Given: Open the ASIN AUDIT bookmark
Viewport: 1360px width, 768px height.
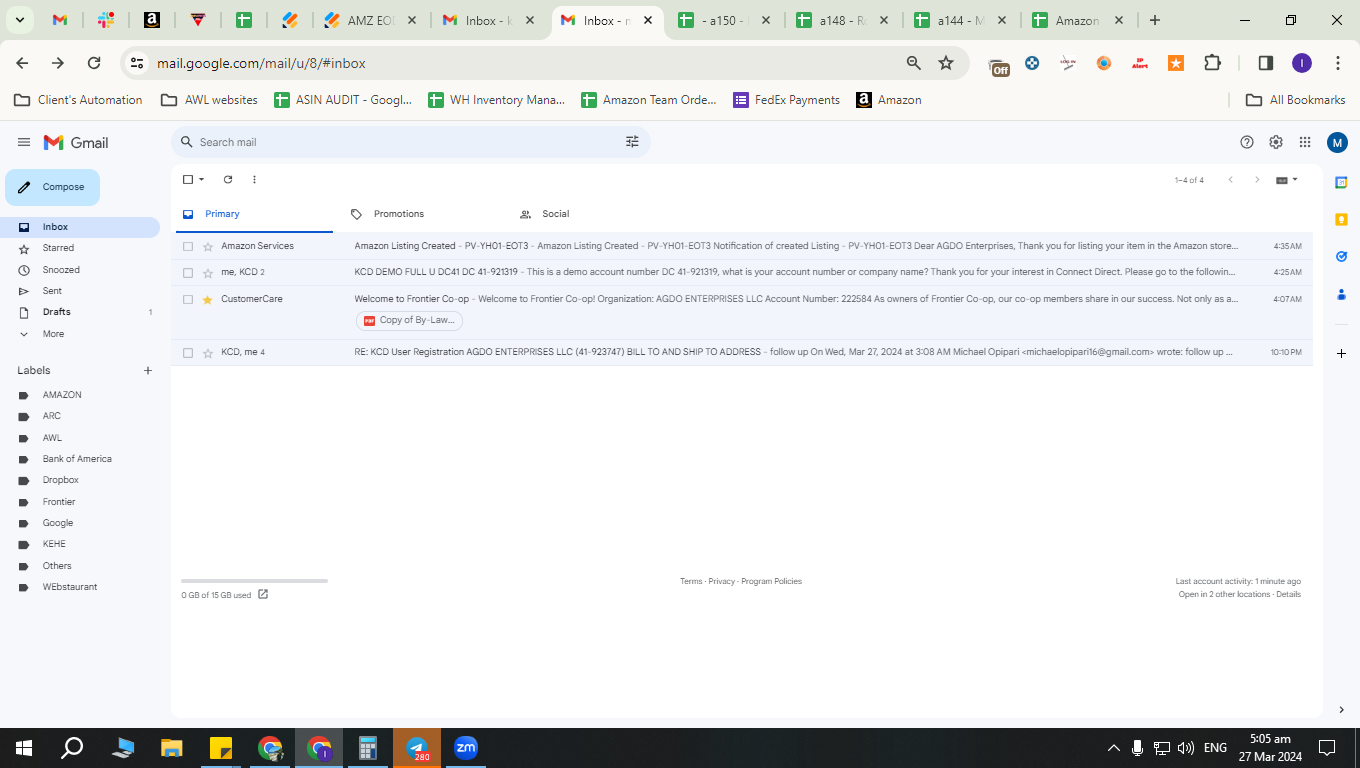Looking at the screenshot, I should point(343,100).
